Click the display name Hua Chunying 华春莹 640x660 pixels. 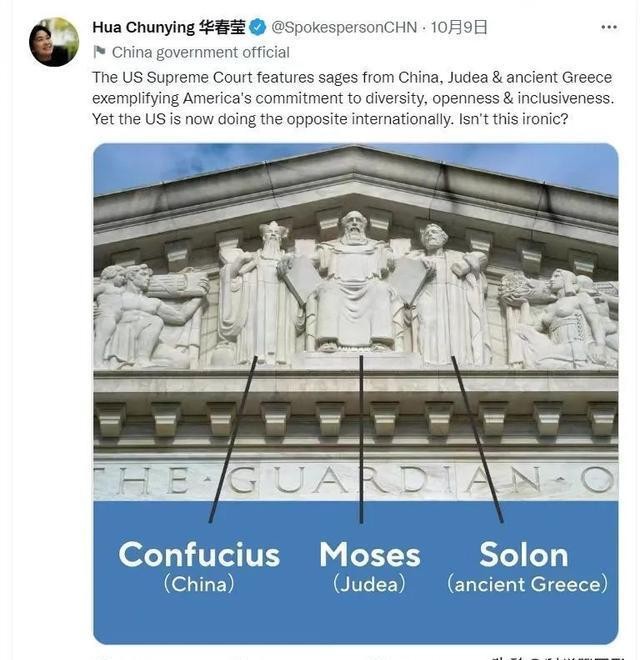169,27
